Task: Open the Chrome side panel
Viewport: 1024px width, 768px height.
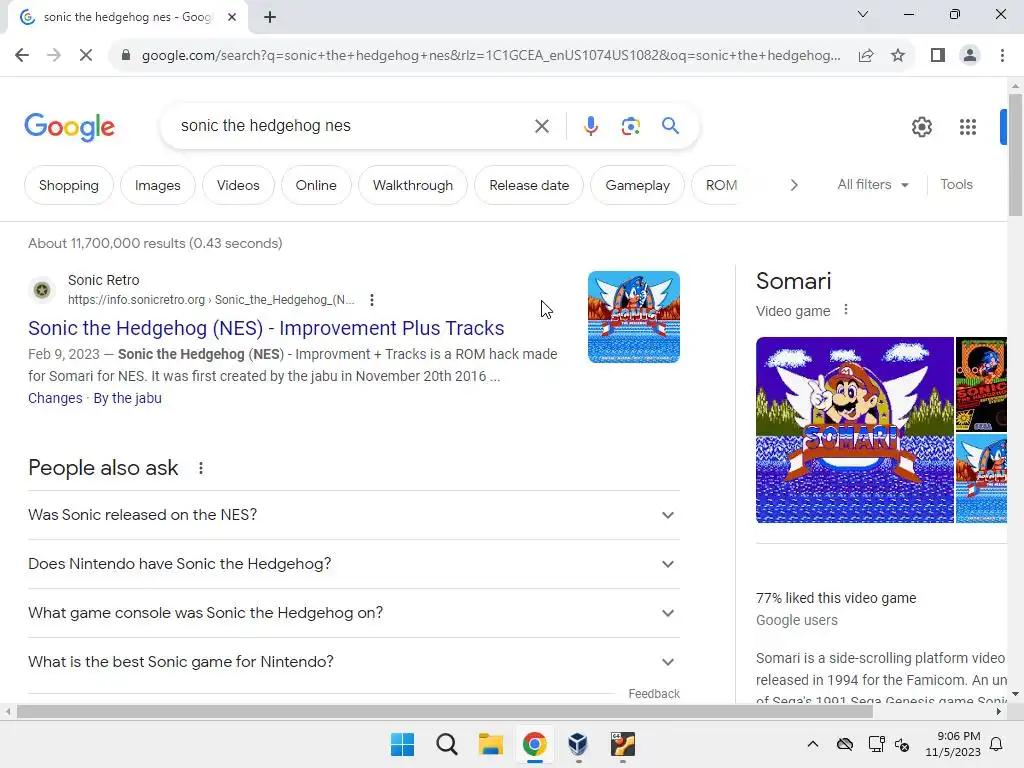Action: (x=938, y=56)
